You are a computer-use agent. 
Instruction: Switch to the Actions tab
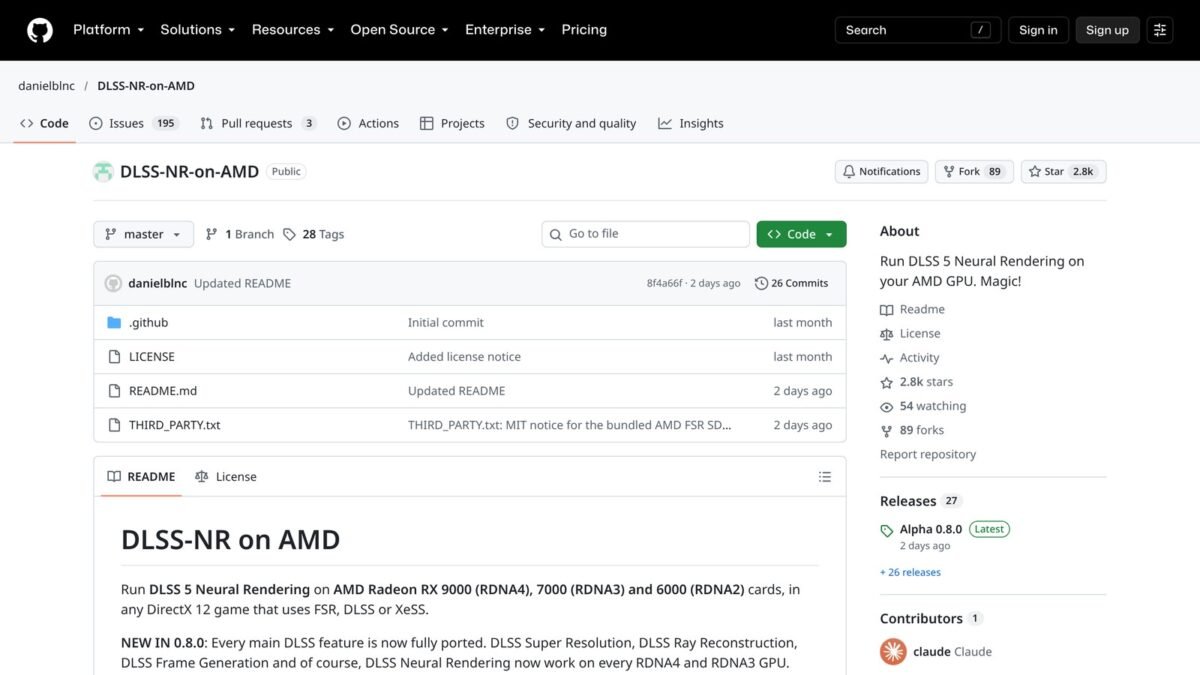(368, 123)
